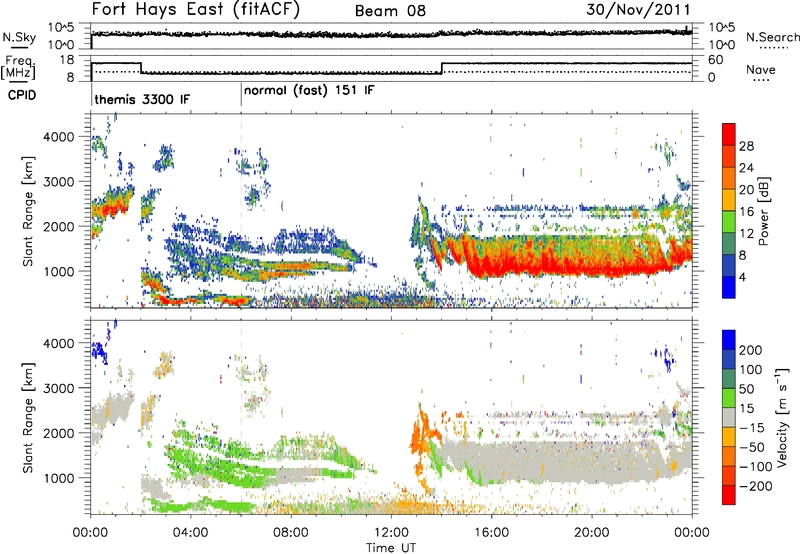Click the 'Velocity [m s-1]' colorbar label
This screenshot has height=554, width=800.
tap(783, 417)
